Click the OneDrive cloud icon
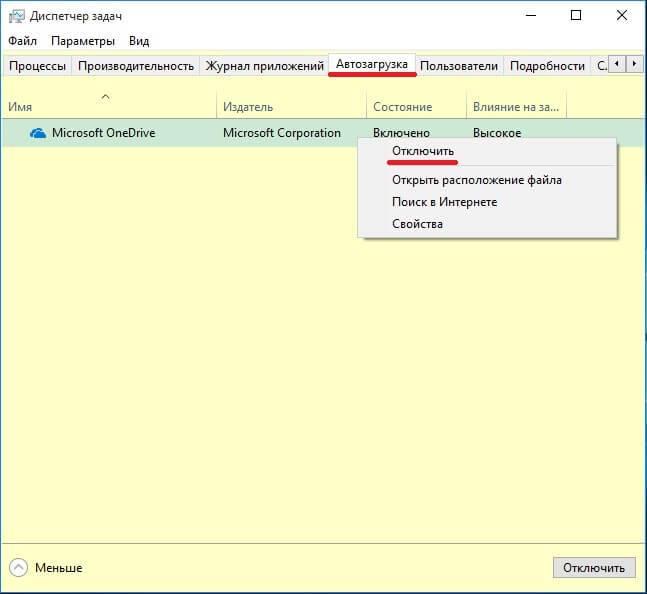This screenshot has width=647, height=594. click(x=38, y=133)
